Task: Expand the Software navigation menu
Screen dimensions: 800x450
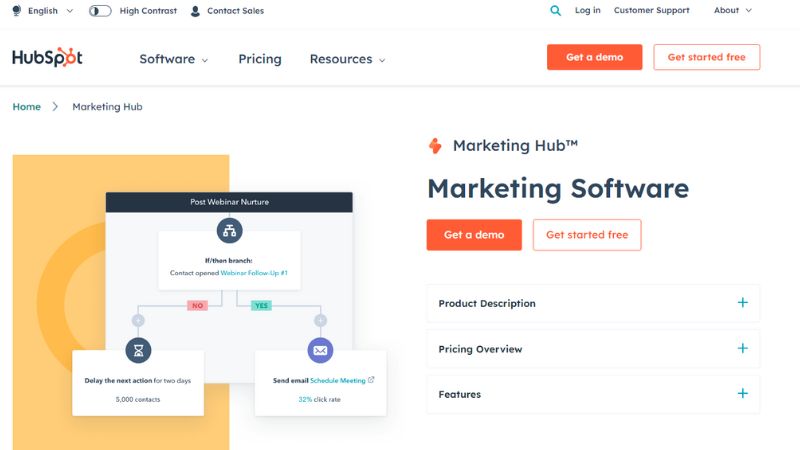Action: click(173, 59)
